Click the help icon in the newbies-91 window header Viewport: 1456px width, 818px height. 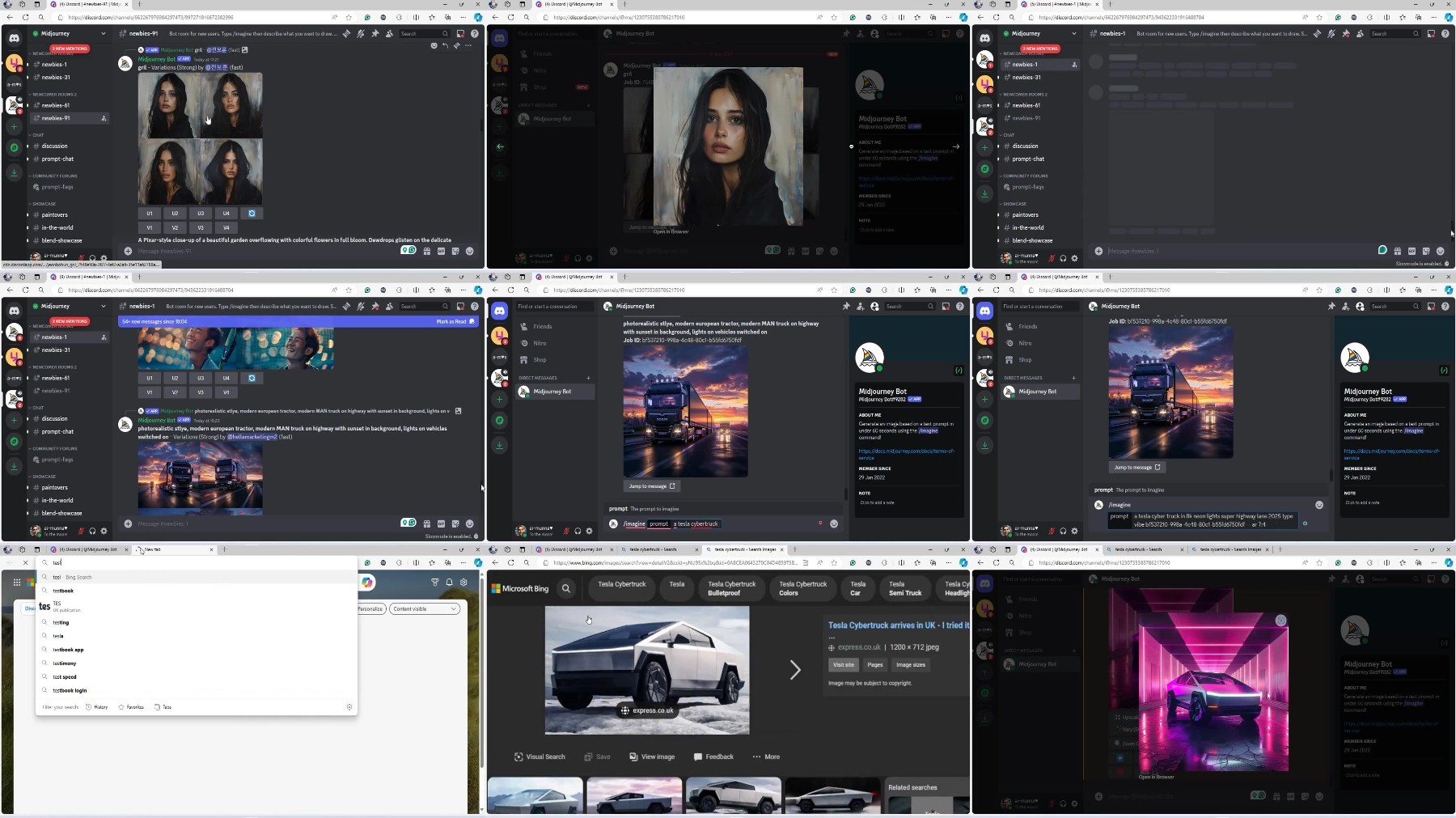click(475, 33)
